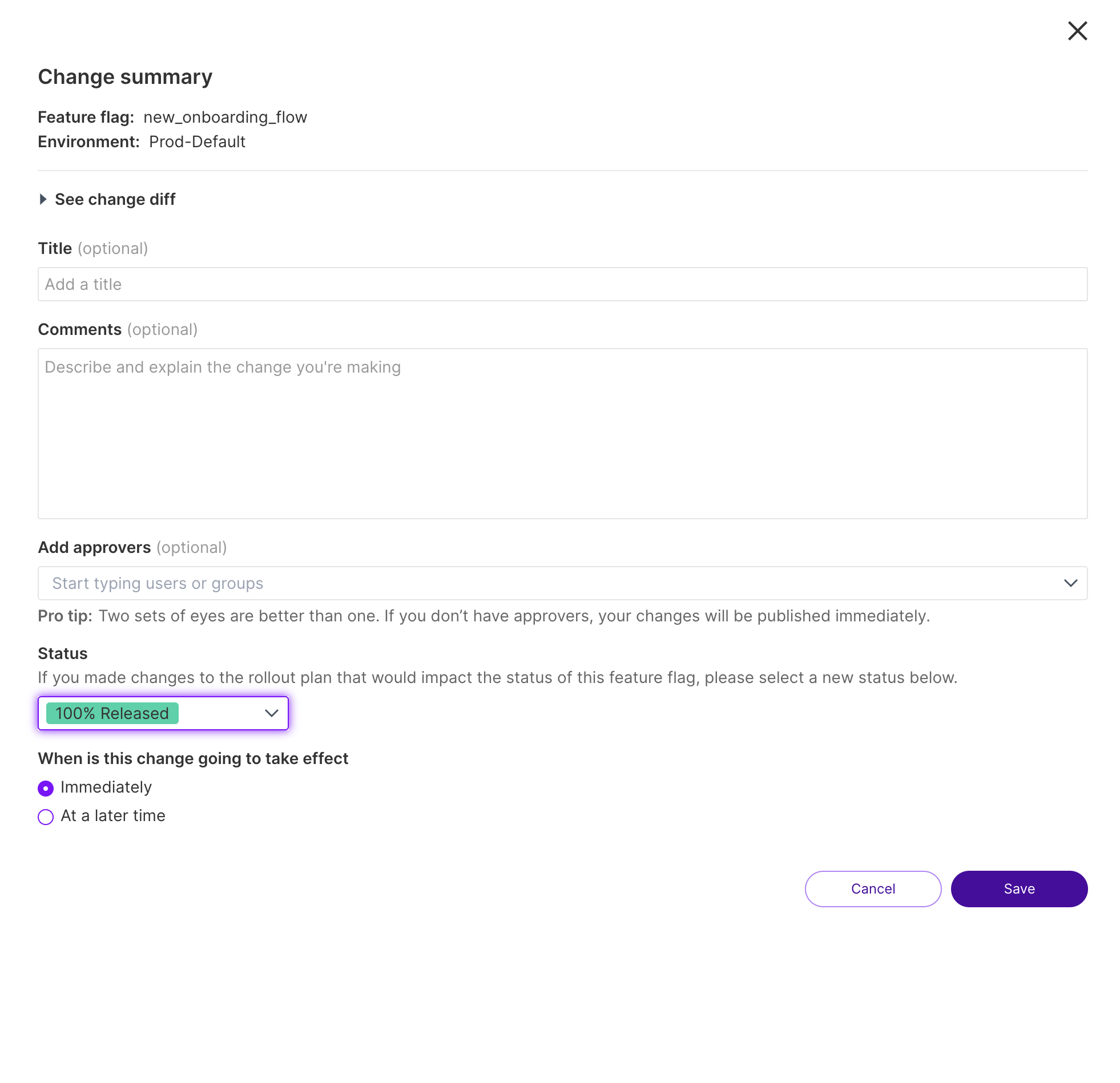This screenshot has height=1083, width=1120.
Task: Focus the "Add a title" field
Action: tap(562, 285)
